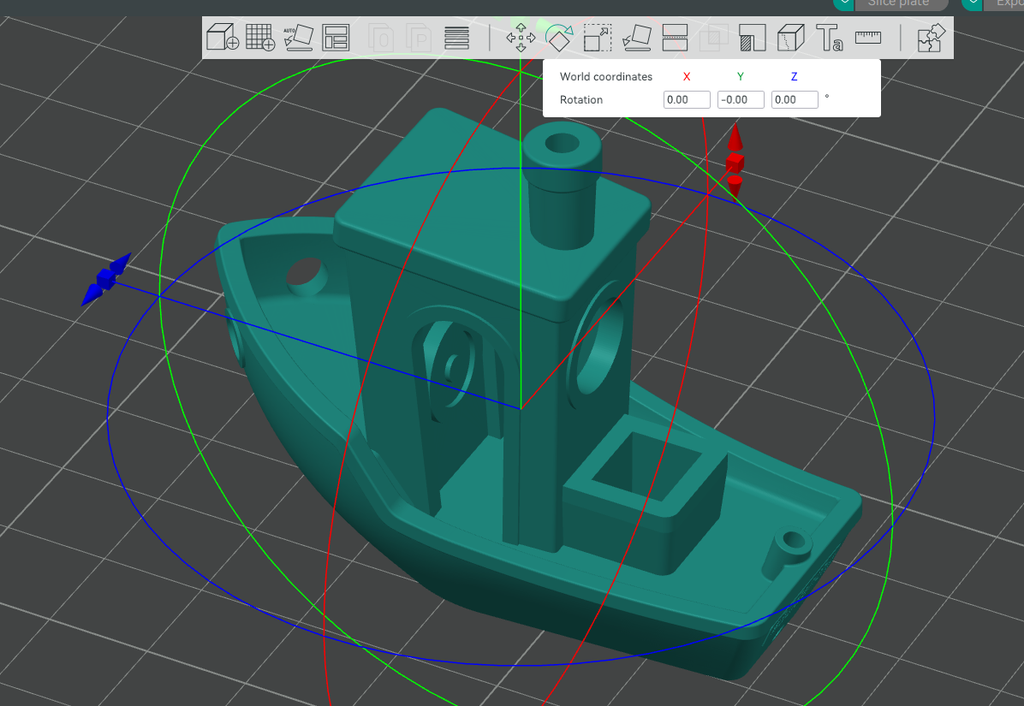Click the Slice plate button
The image size is (1024, 706).
(898, 4)
